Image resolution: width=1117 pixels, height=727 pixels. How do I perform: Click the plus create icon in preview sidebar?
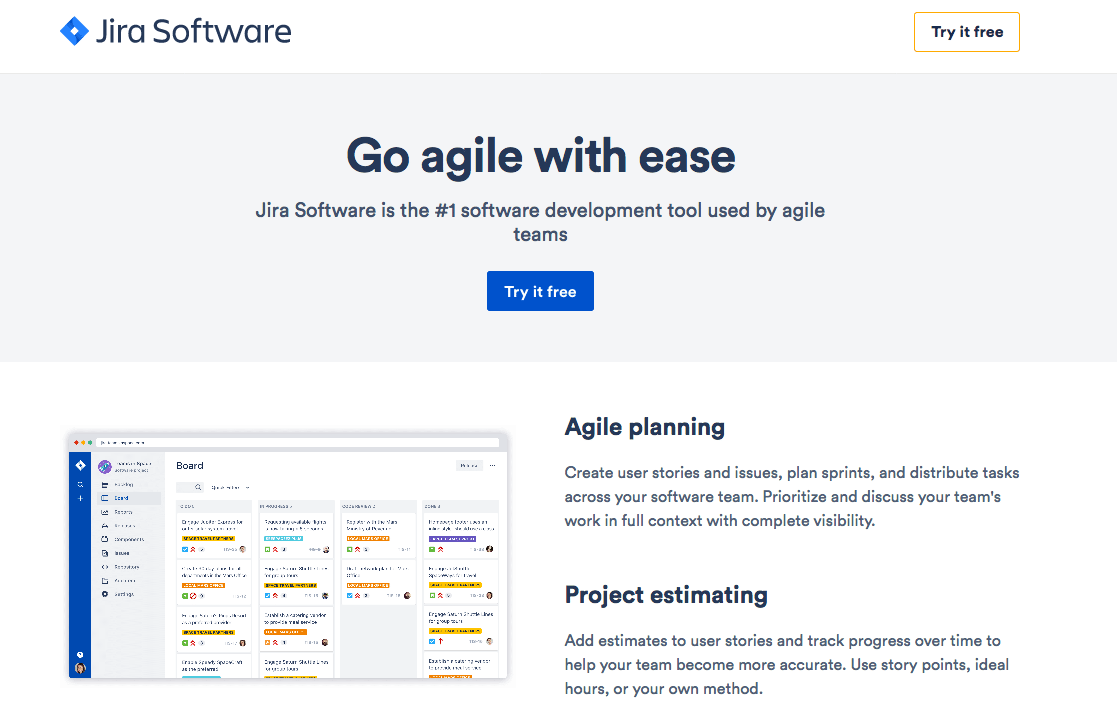tap(80, 498)
